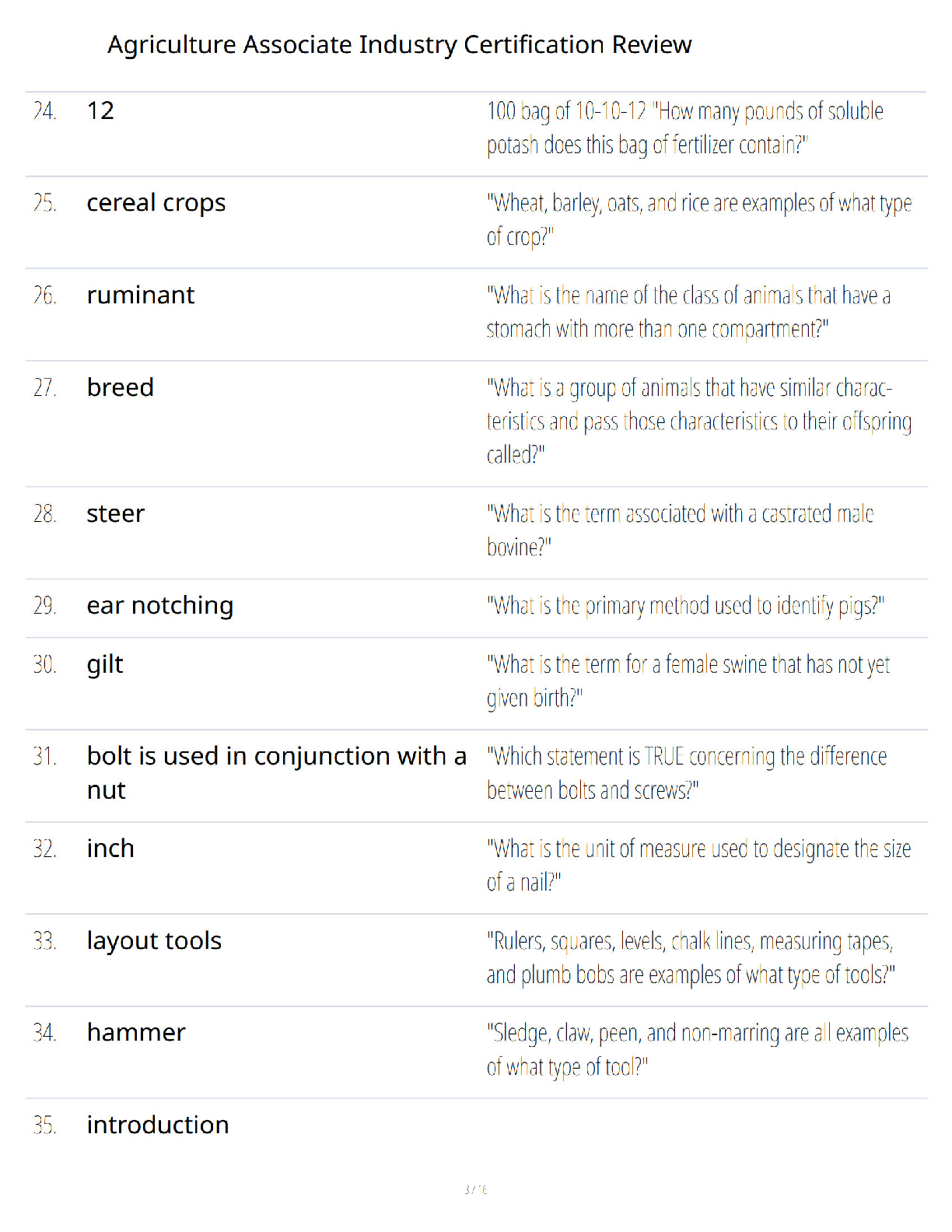
Task: Select the term 'gilt'
Action: click(105, 665)
